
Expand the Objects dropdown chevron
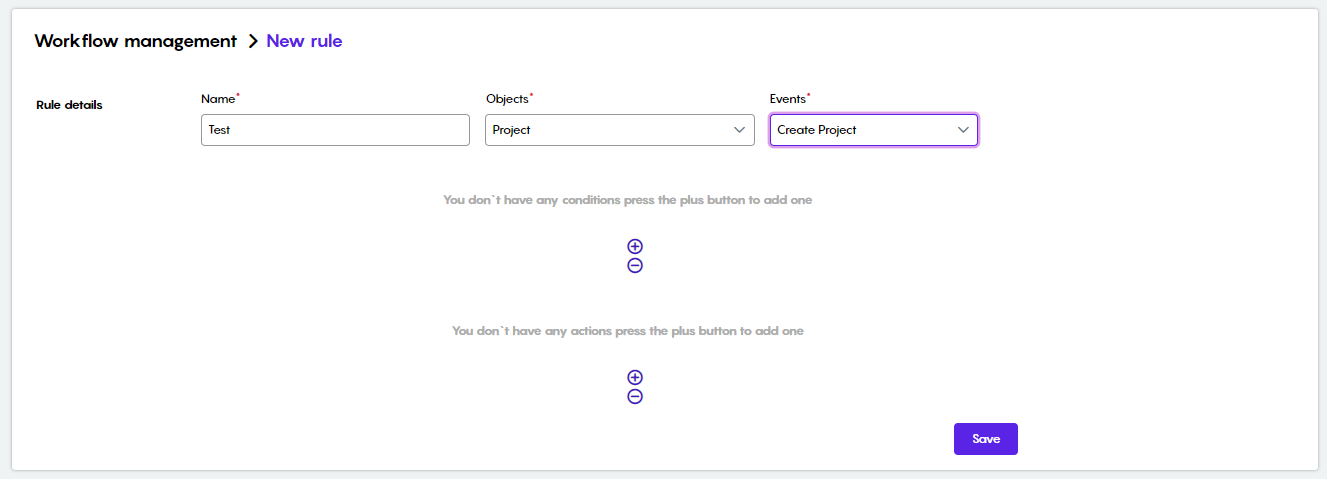click(740, 130)
